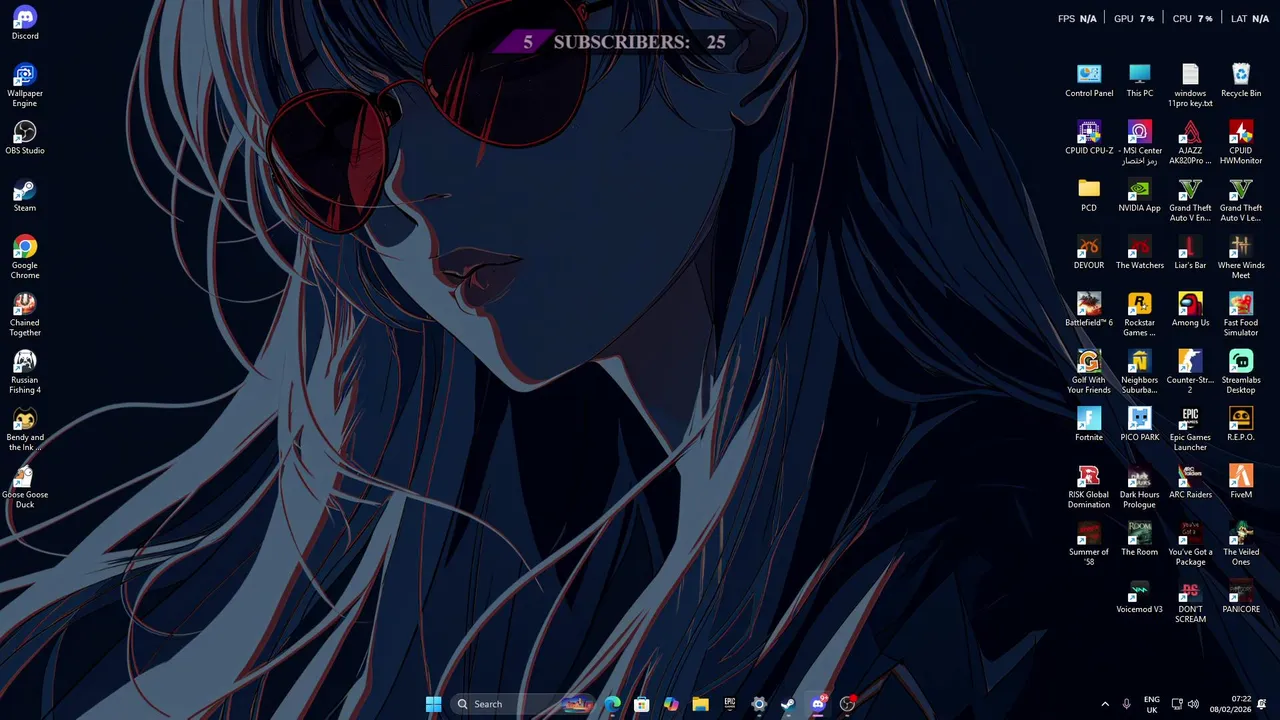Open Settings gear from taskbar

coord(759,704)
